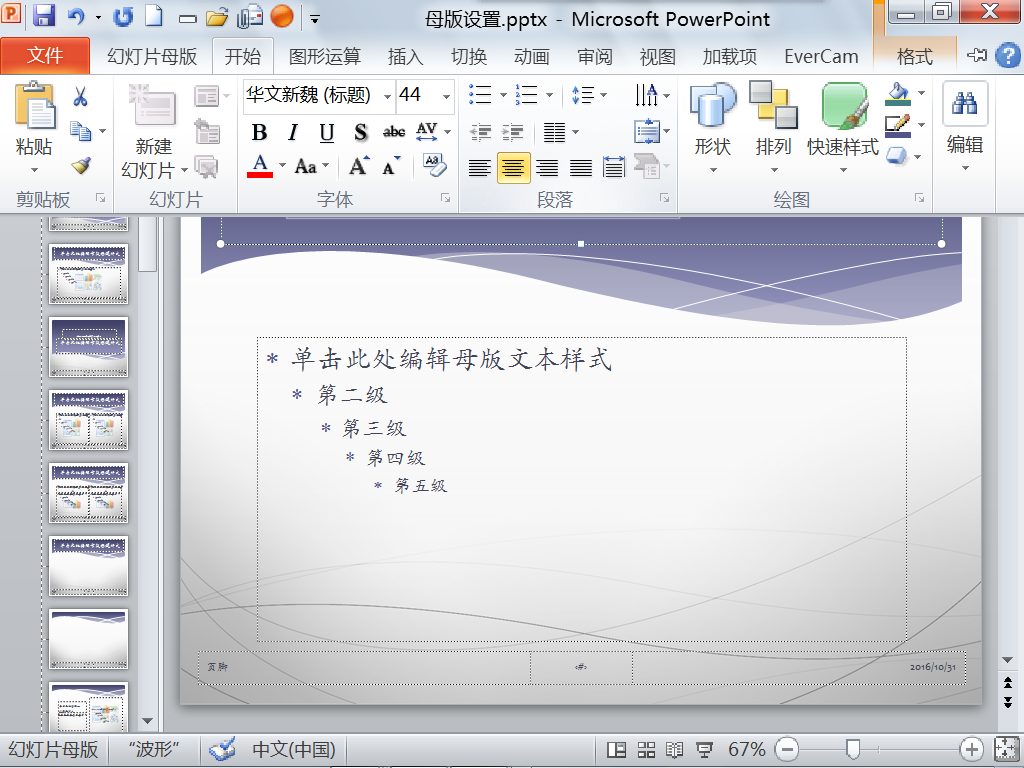The height and width of the screenshot is (768, 1024).
Task: Open Slide Sorter view in status bar
Action: pyautogui.click(x=646, y=749)
